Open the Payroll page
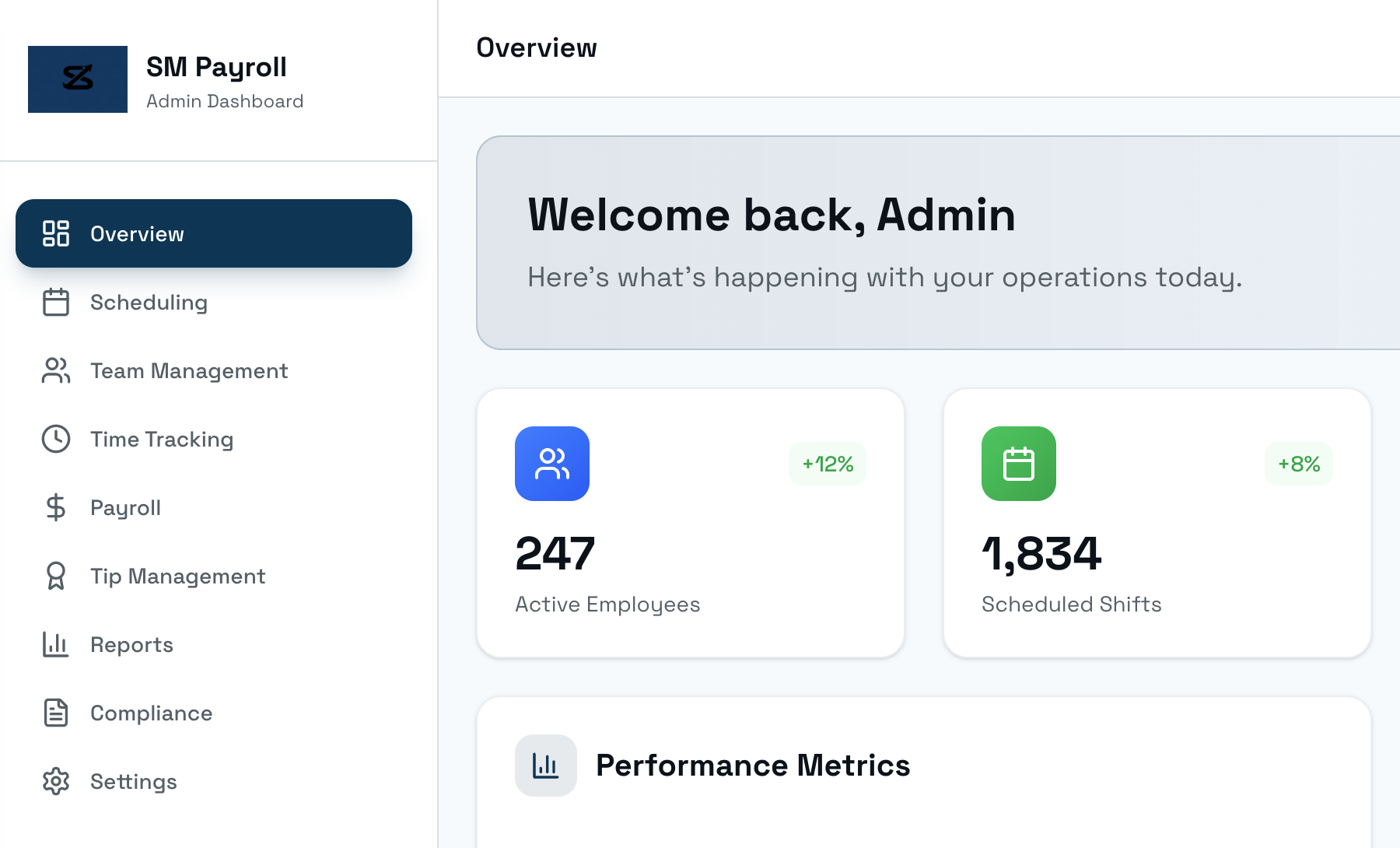The image size is (1400, 848). 125,507
